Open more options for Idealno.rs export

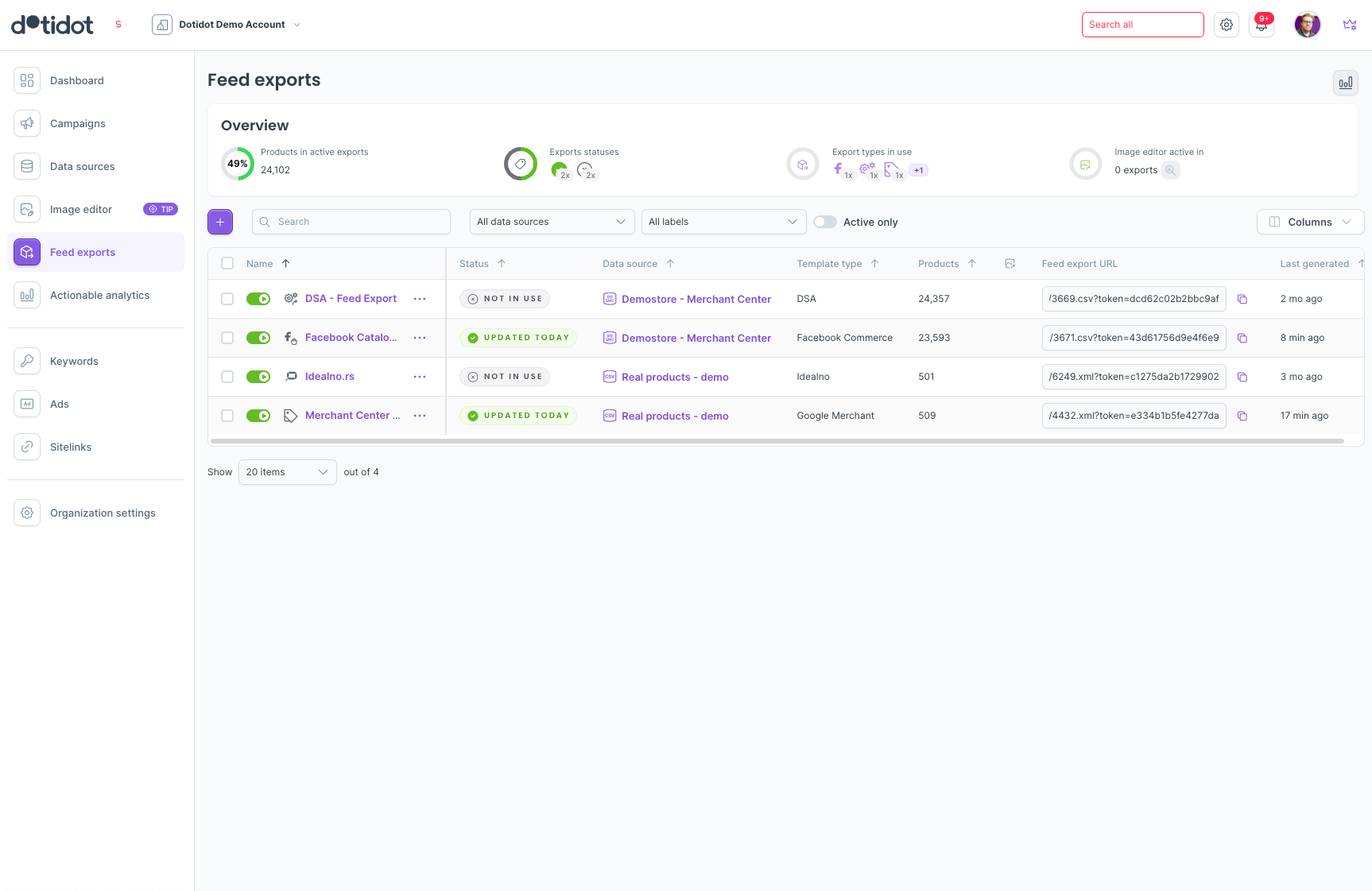(420, 377)
